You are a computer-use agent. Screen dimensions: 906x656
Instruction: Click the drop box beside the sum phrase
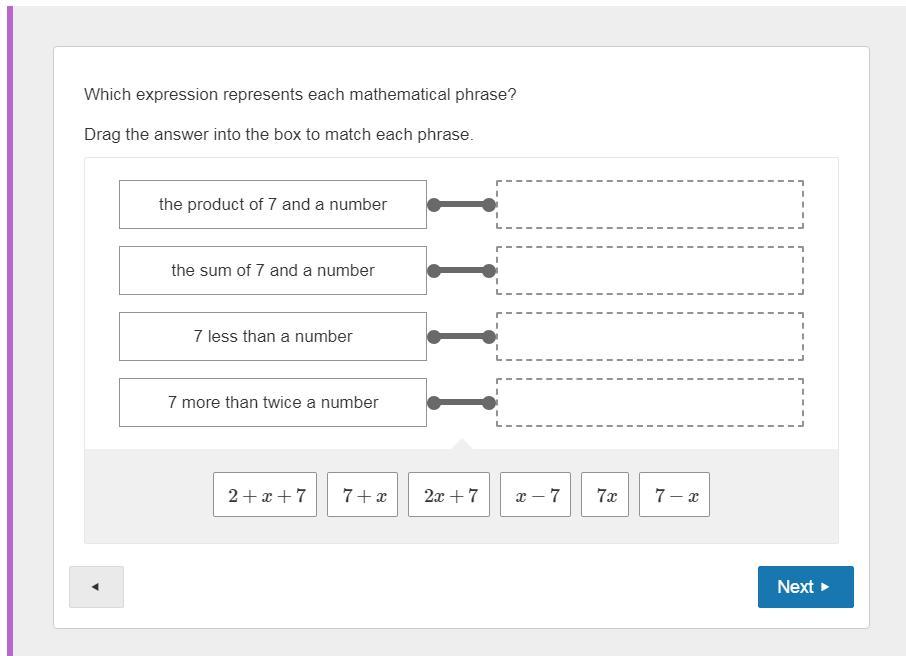tap(650, 271)
